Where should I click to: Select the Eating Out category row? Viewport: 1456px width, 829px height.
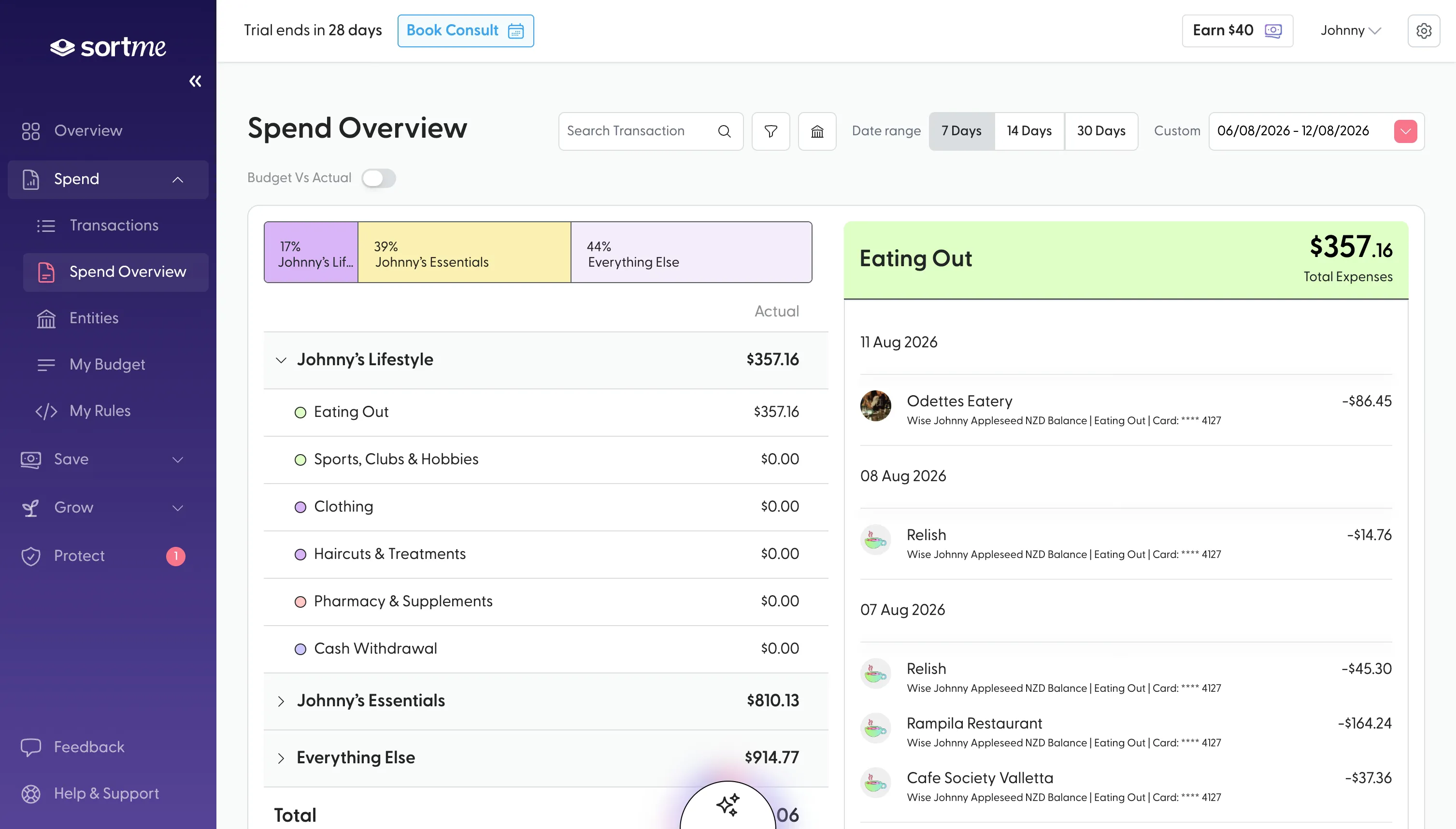coord(546,412)
